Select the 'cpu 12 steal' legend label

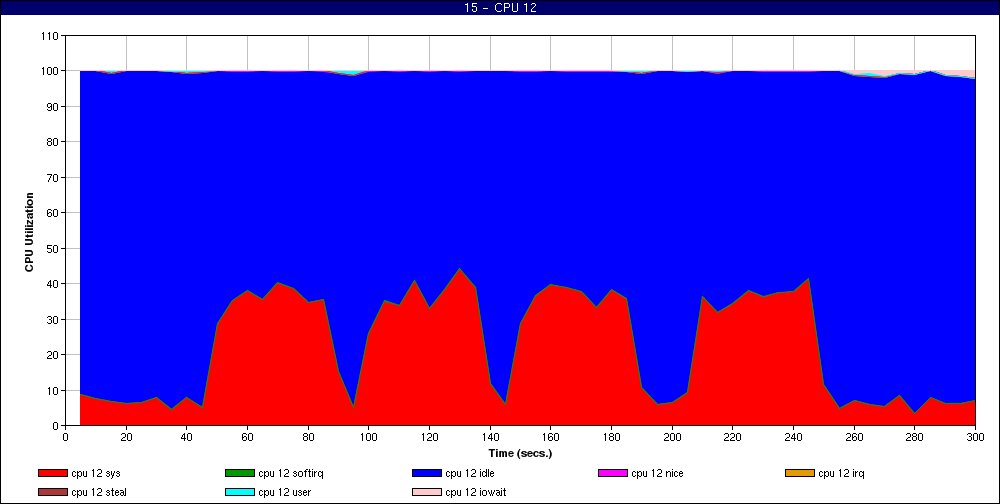99,493
